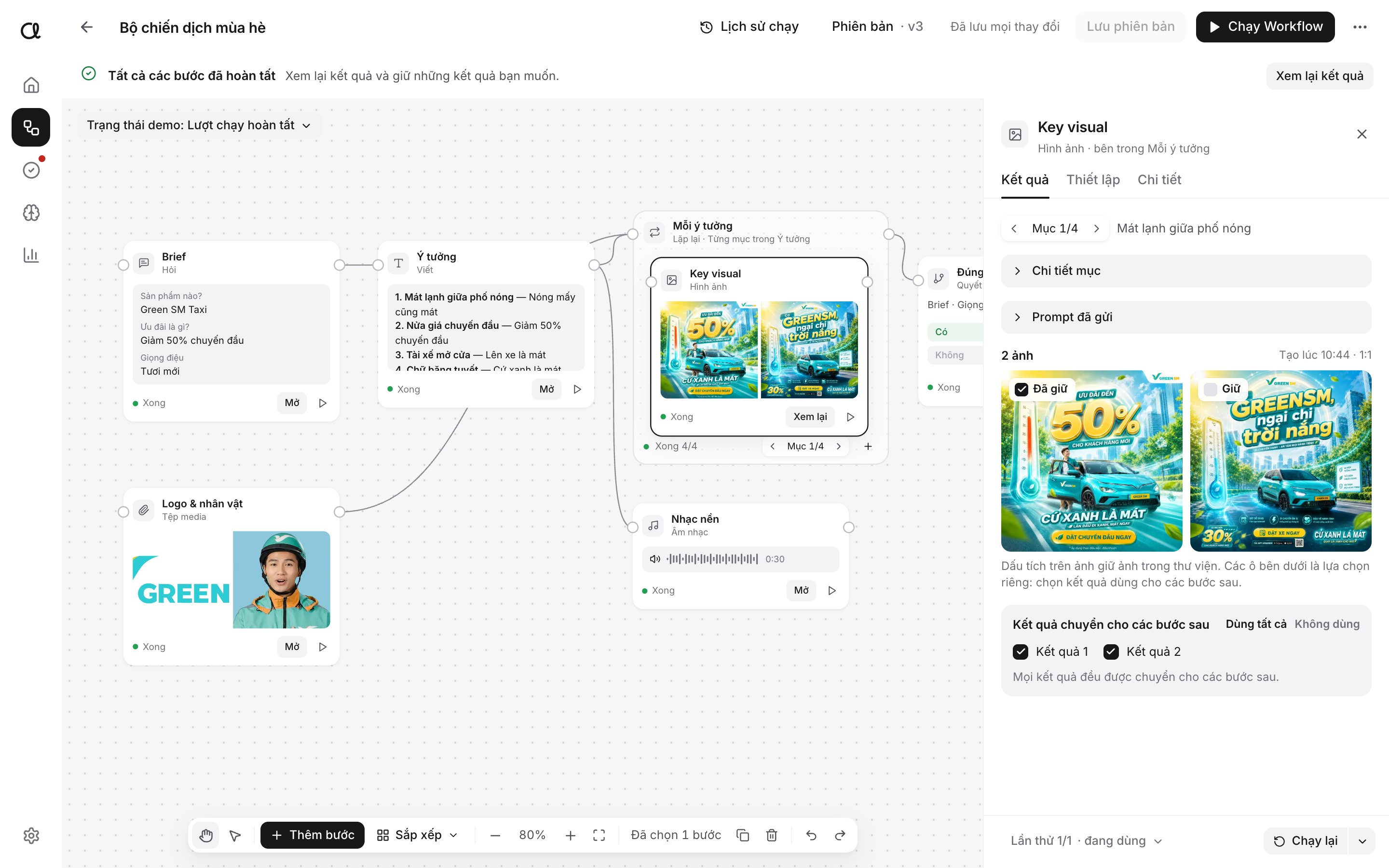Click the fit-to-screen icon
1389x868 pixels.
(x=599, y=835)
